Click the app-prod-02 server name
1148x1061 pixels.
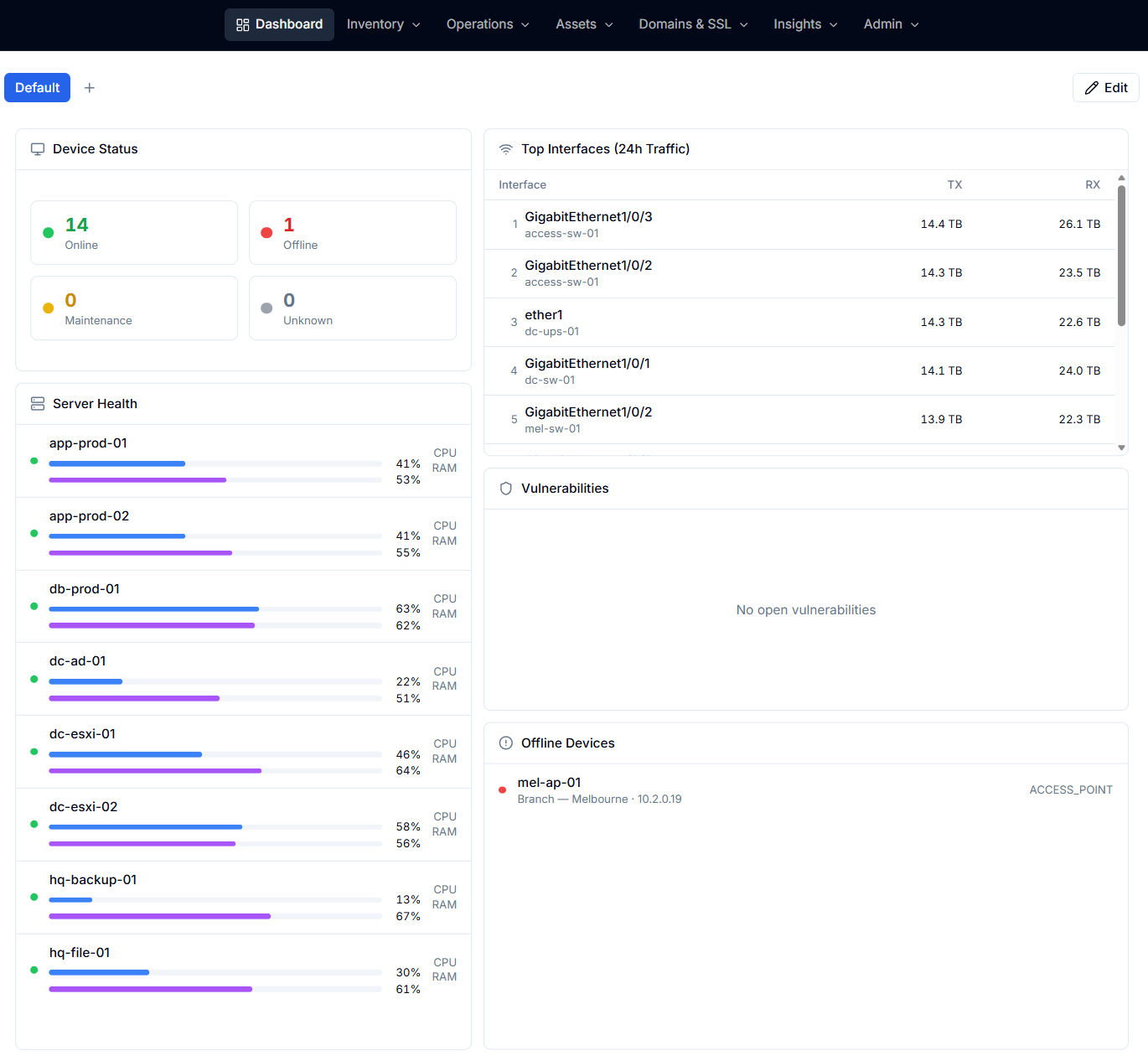[89, 516]
